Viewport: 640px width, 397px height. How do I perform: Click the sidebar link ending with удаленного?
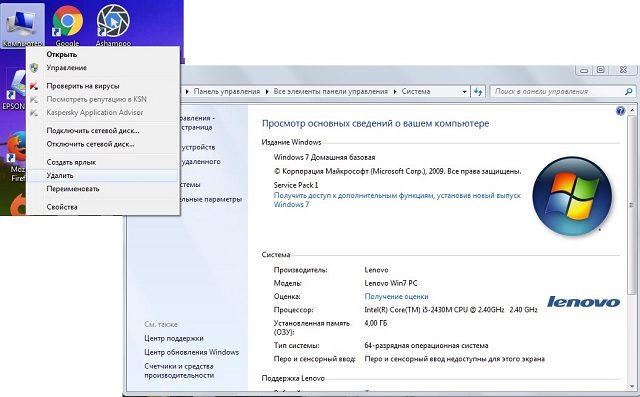(200, 162)
